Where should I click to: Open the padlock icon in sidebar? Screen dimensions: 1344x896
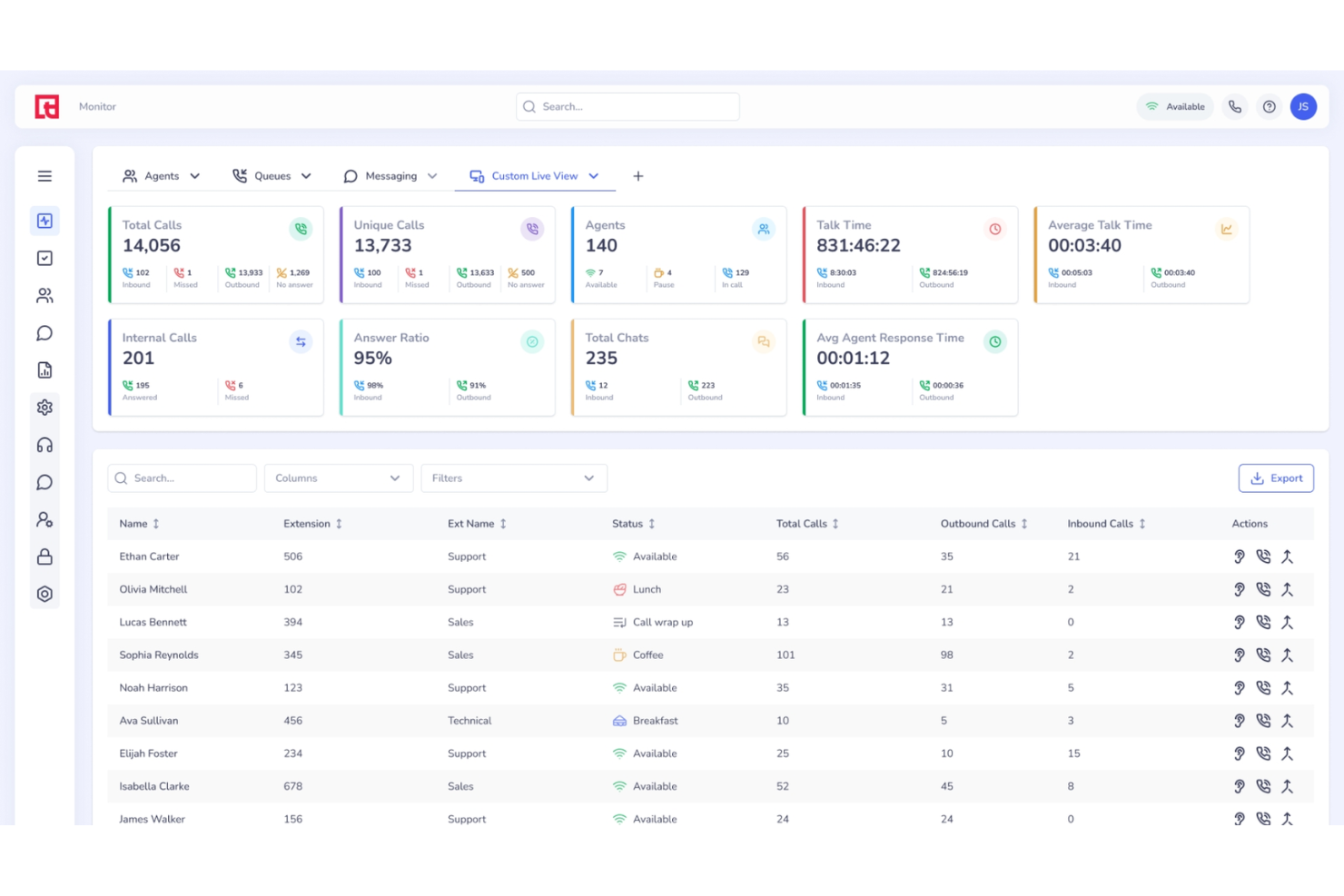pyautogui.click(x=44, y=556)
